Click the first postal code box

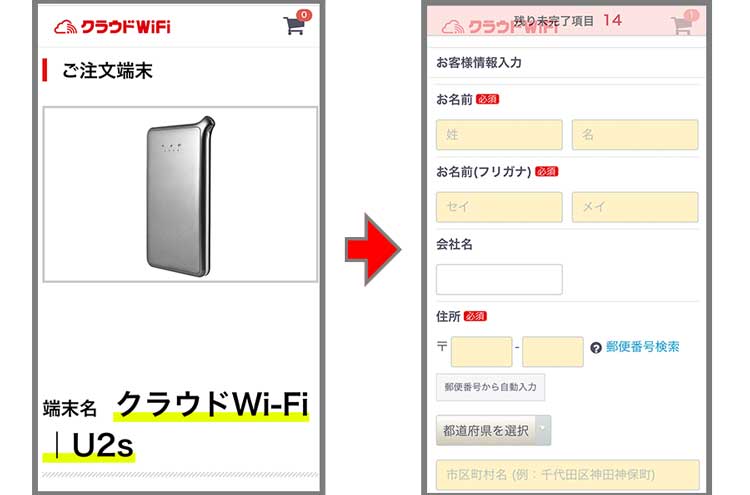pyautogui.click(x=481, y=352)
